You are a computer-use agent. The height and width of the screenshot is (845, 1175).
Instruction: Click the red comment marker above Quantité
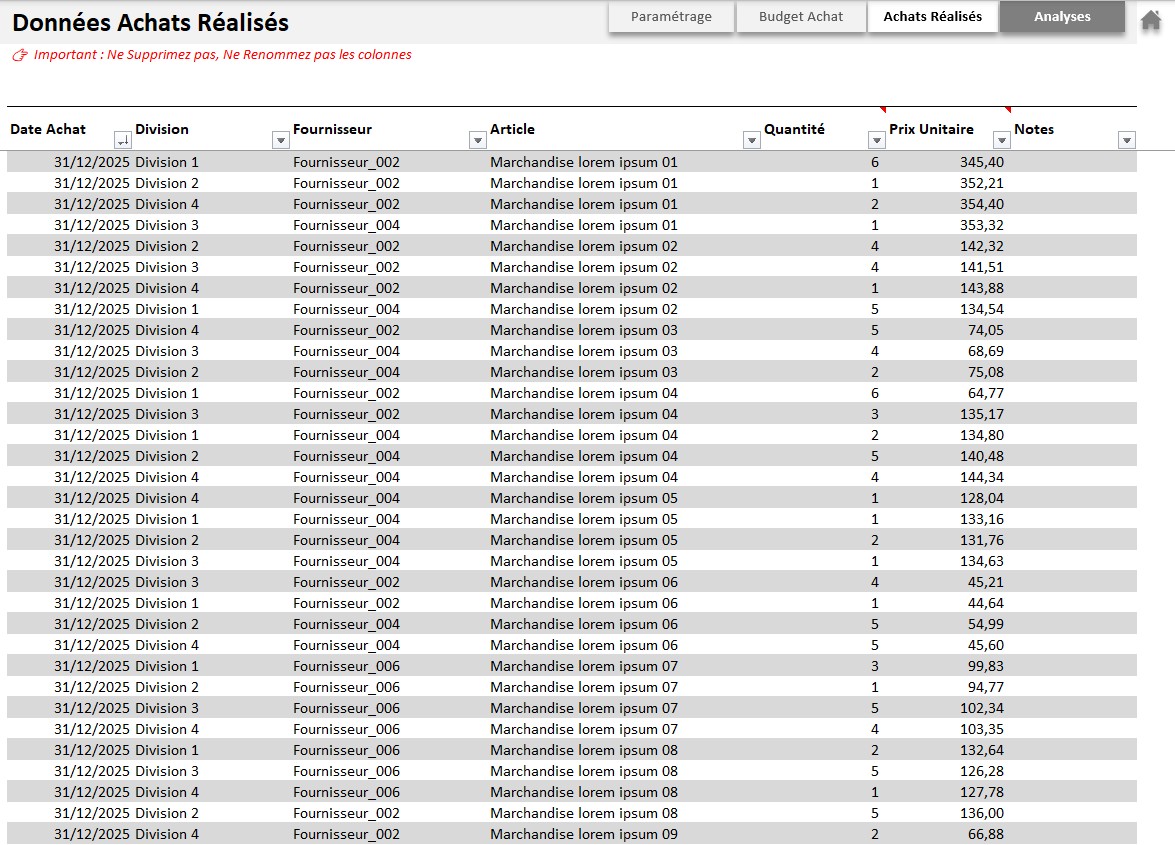(x=883, y=109)
